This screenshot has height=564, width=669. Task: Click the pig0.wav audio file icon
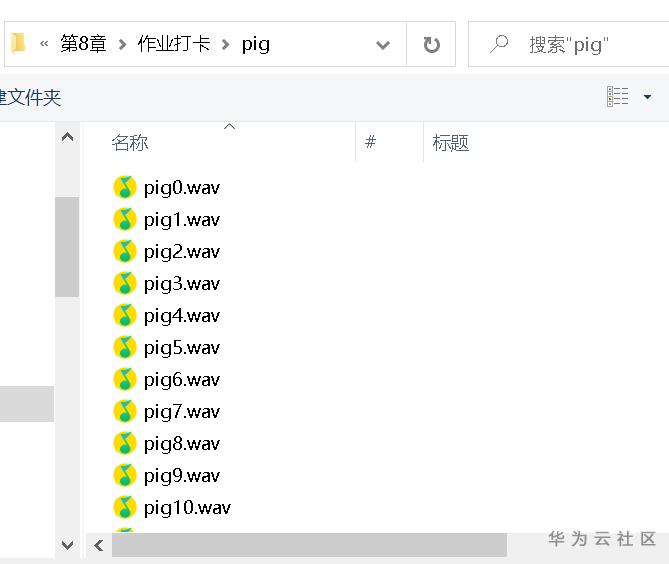pos(125,187)
